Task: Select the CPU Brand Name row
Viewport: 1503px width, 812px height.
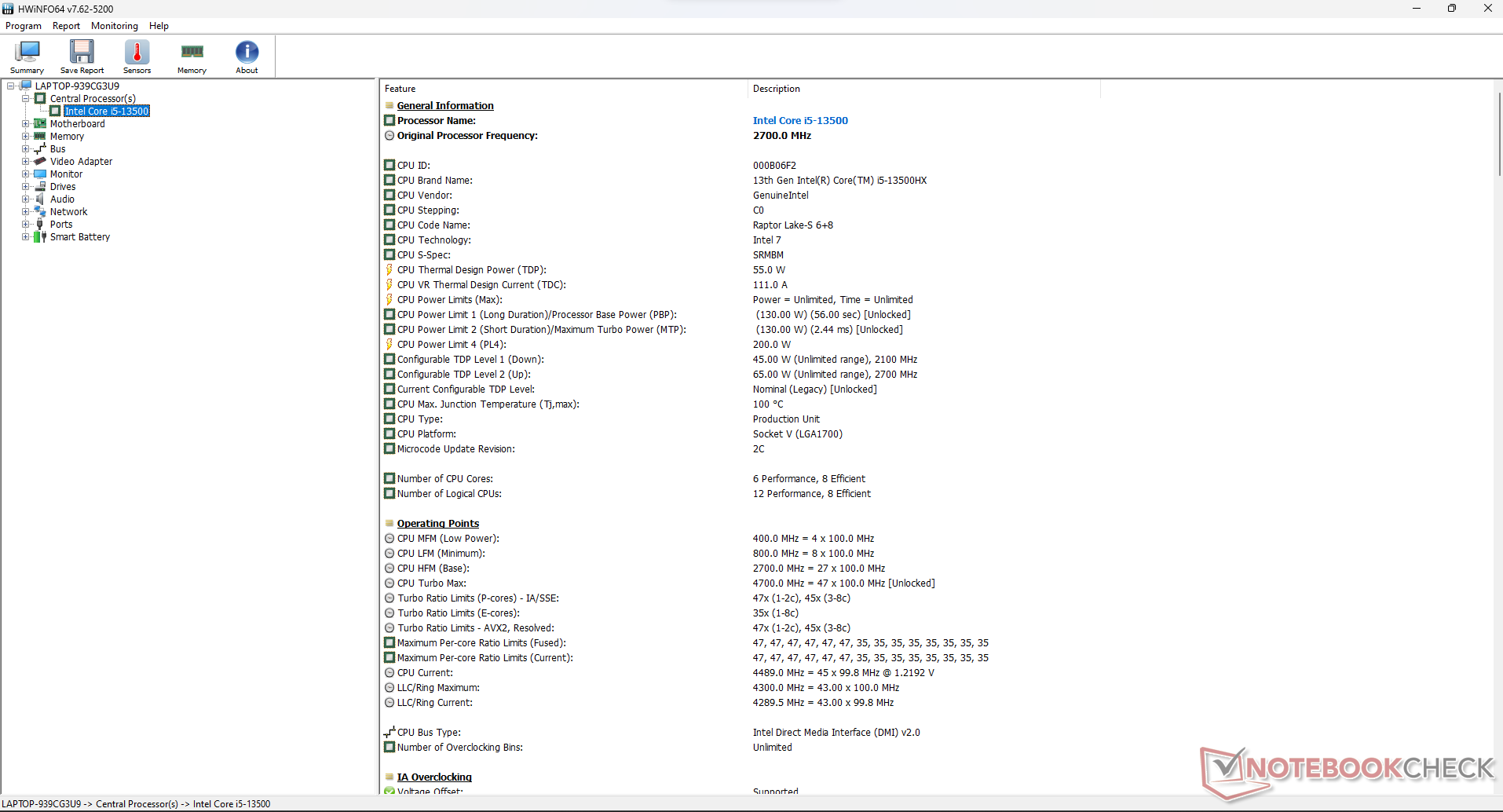Action: (741, 181)
